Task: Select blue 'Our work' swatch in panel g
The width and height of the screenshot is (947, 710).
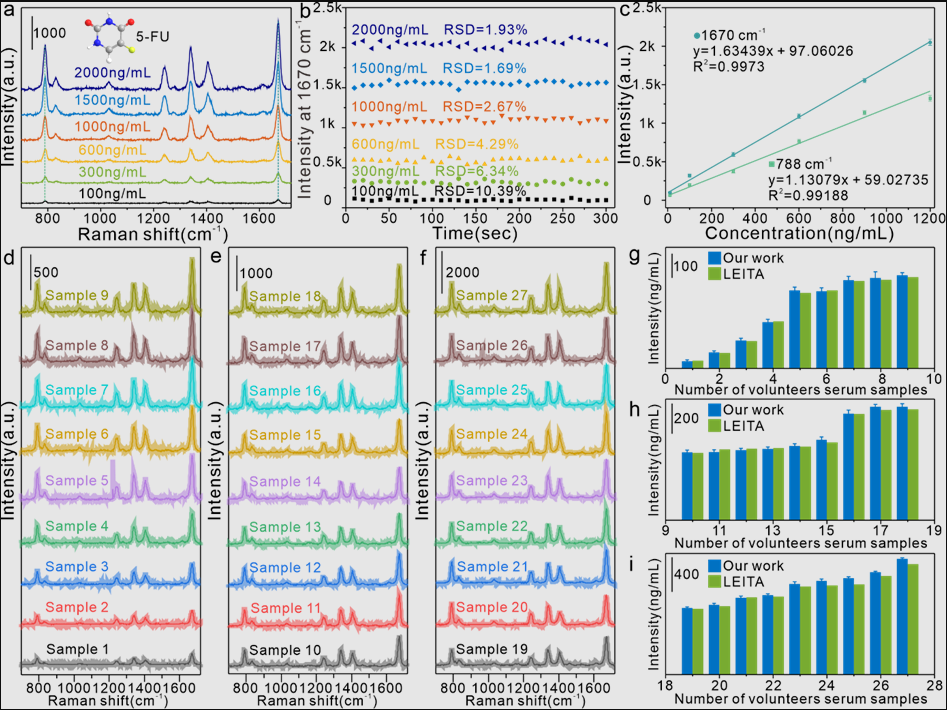Action: (715, 257)
